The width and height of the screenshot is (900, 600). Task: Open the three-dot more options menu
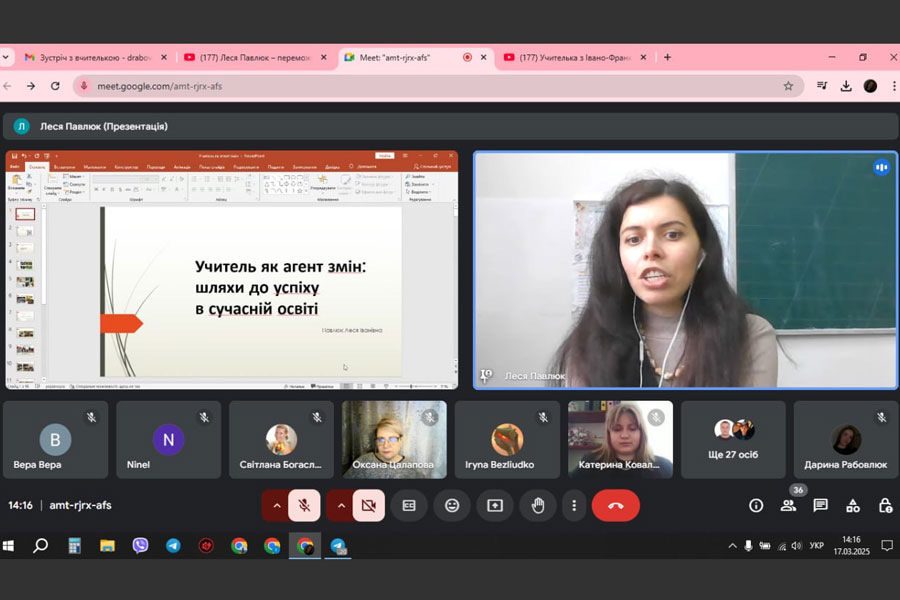coord(574,506)
